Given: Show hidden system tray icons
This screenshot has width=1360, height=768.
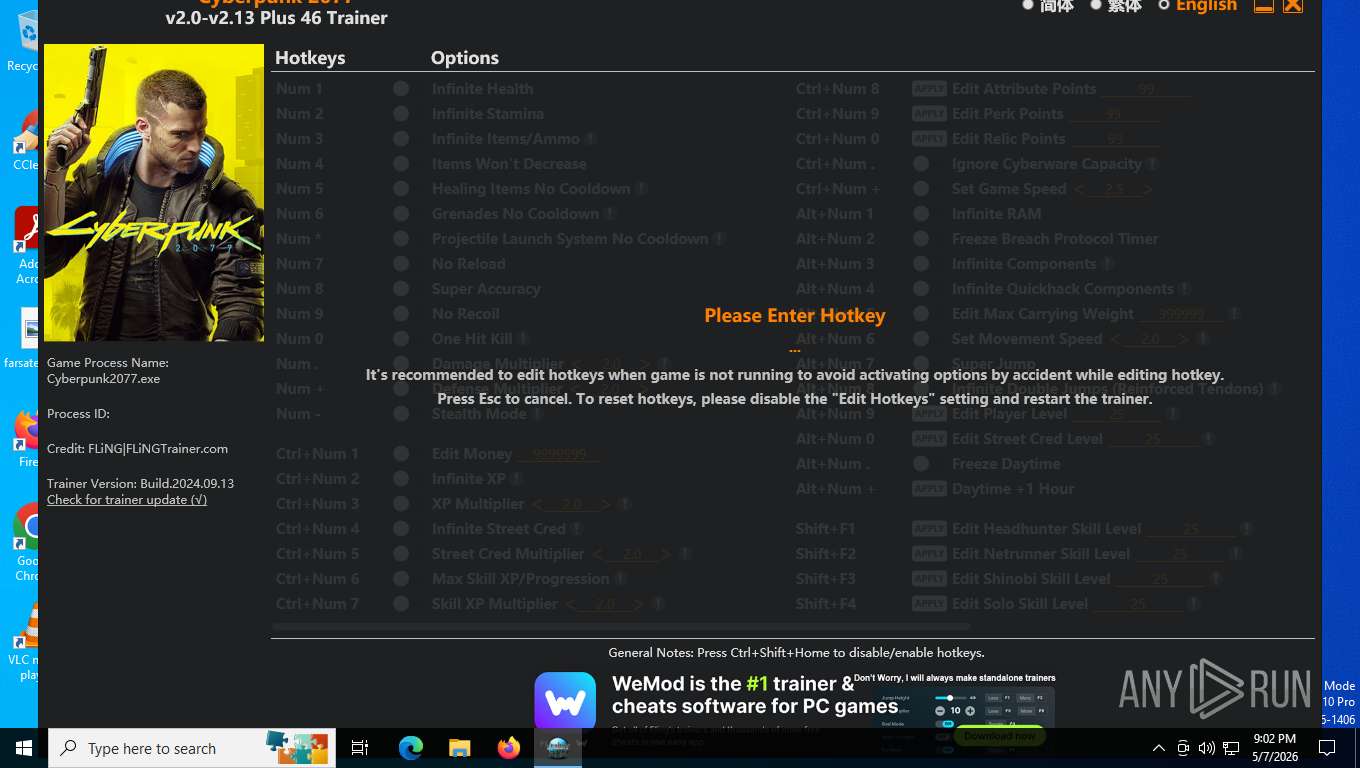Looking at the screenshot, I should point(1158,748).
